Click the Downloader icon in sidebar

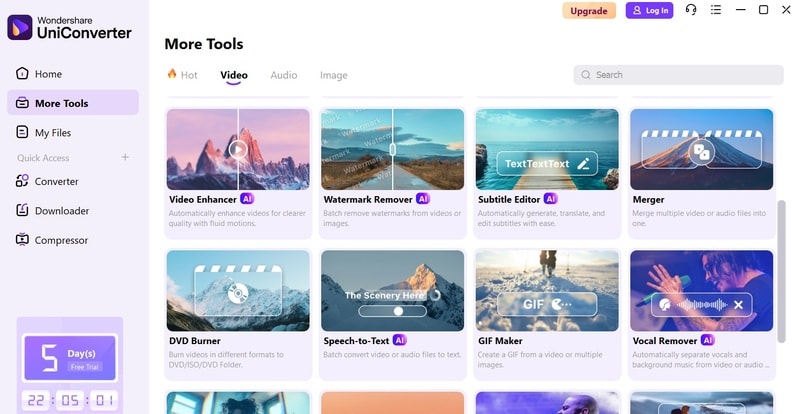(22, 210)
